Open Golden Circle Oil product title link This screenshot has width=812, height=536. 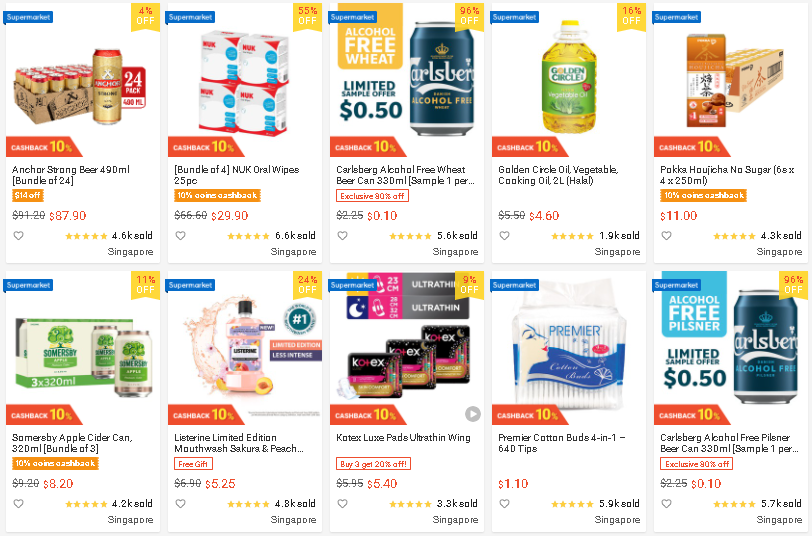point(558,175)
